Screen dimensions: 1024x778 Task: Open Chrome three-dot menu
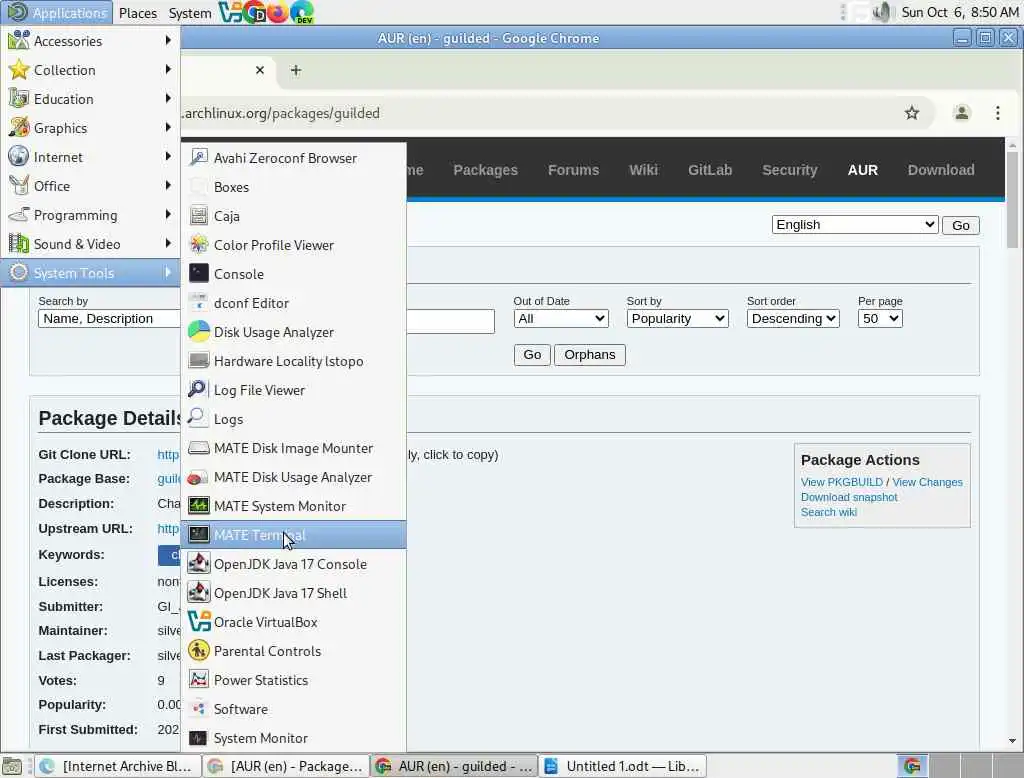pos(998,113)
